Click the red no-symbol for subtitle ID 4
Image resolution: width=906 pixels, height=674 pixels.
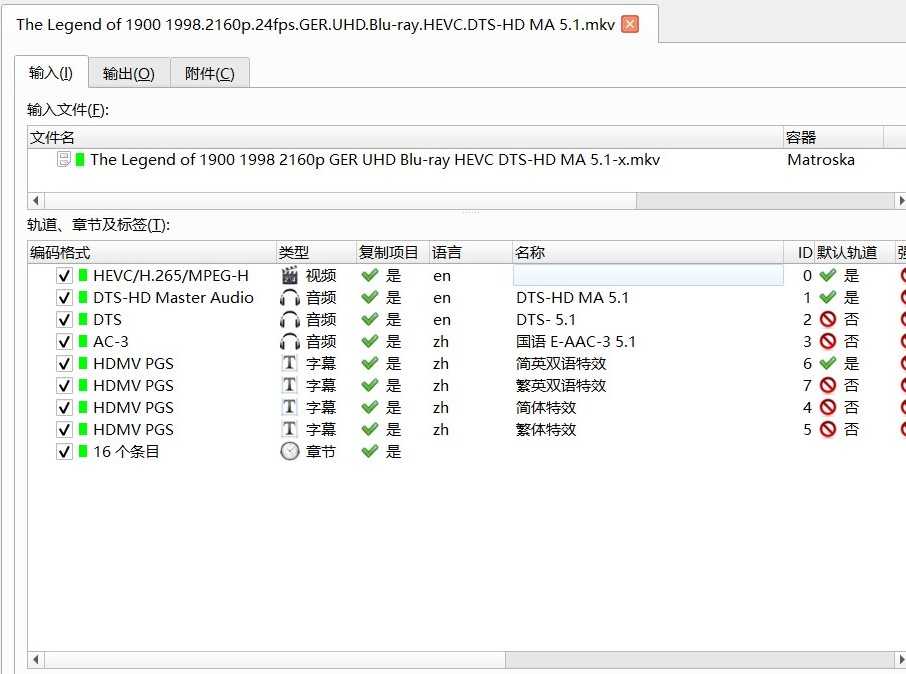(x=828, y=407)
